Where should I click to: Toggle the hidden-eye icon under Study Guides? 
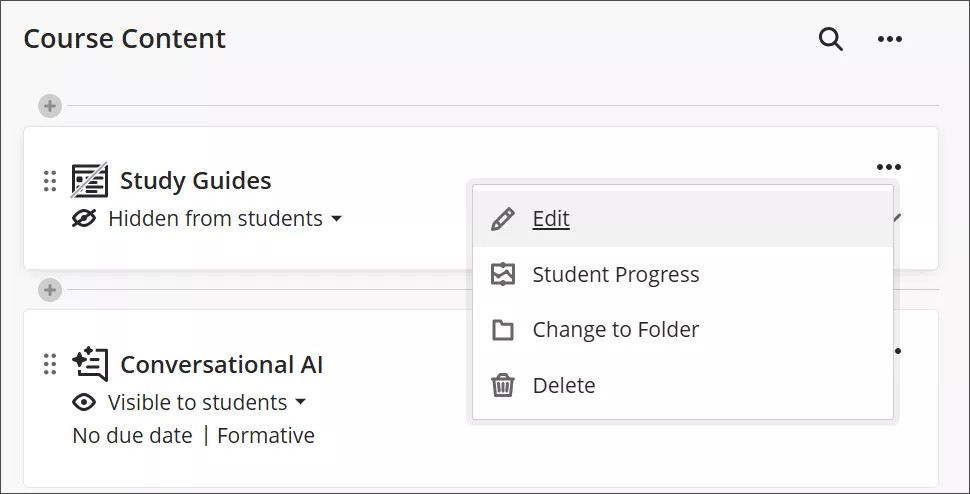[84, 218]
